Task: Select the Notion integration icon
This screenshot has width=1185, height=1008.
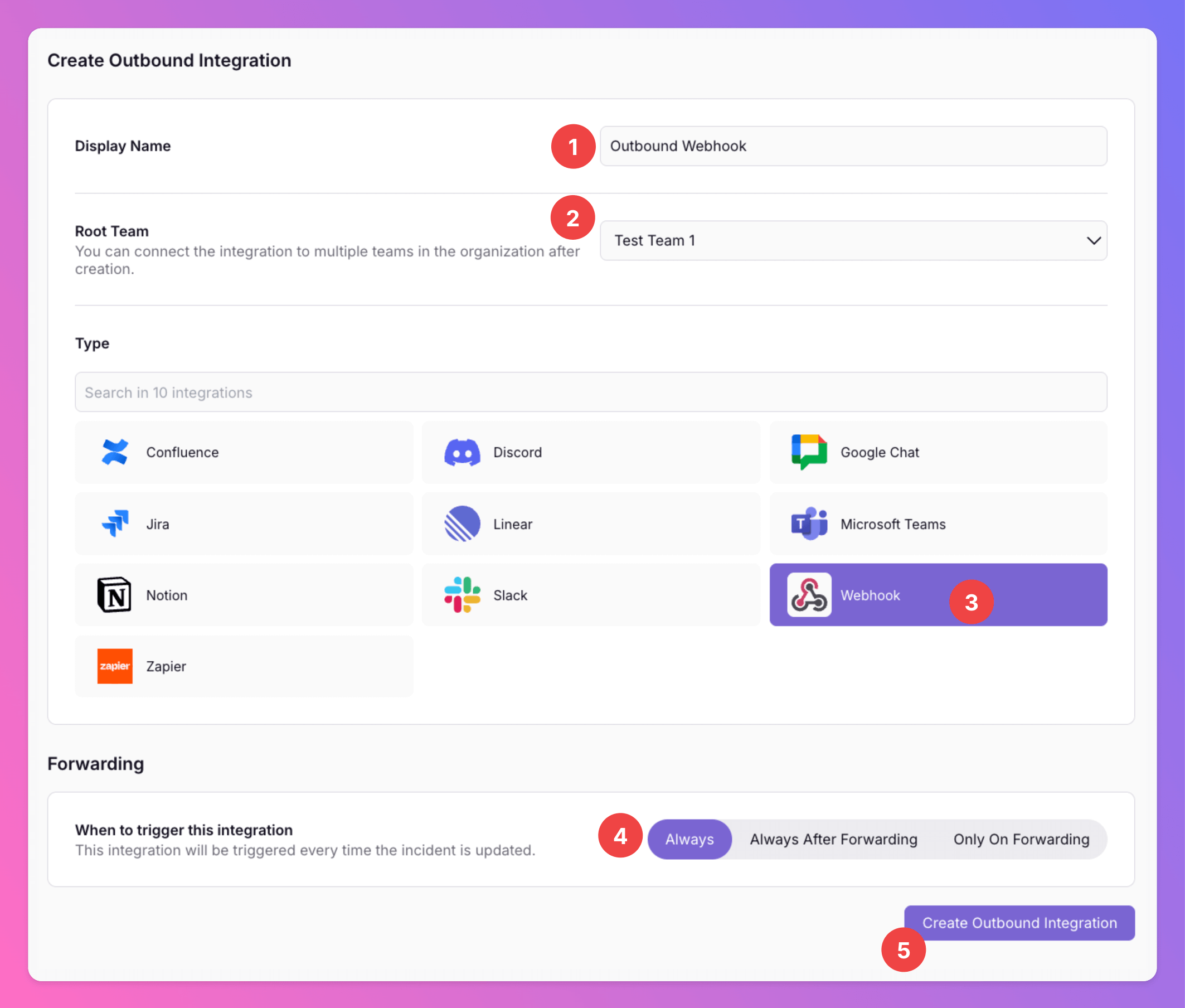Action: (114, 595)
